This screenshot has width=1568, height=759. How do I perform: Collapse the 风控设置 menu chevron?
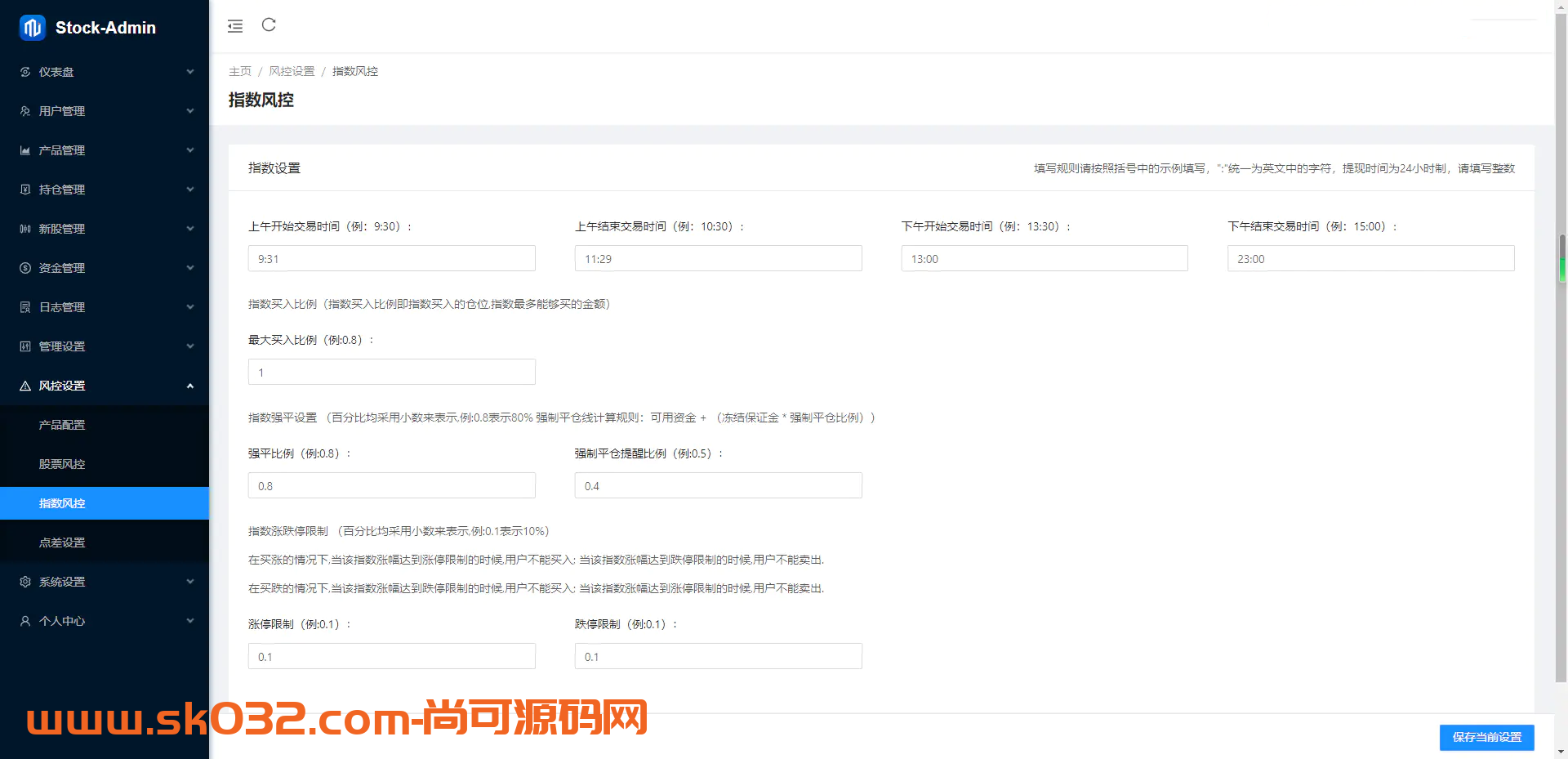coord(190,386)
